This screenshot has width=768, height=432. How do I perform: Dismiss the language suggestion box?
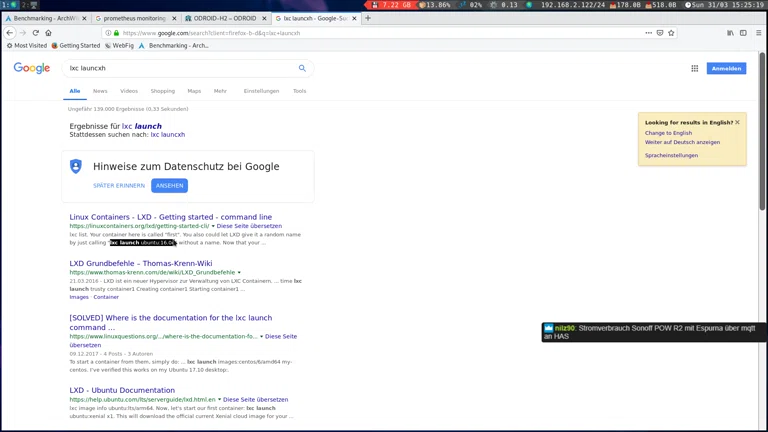coord(737,122)
